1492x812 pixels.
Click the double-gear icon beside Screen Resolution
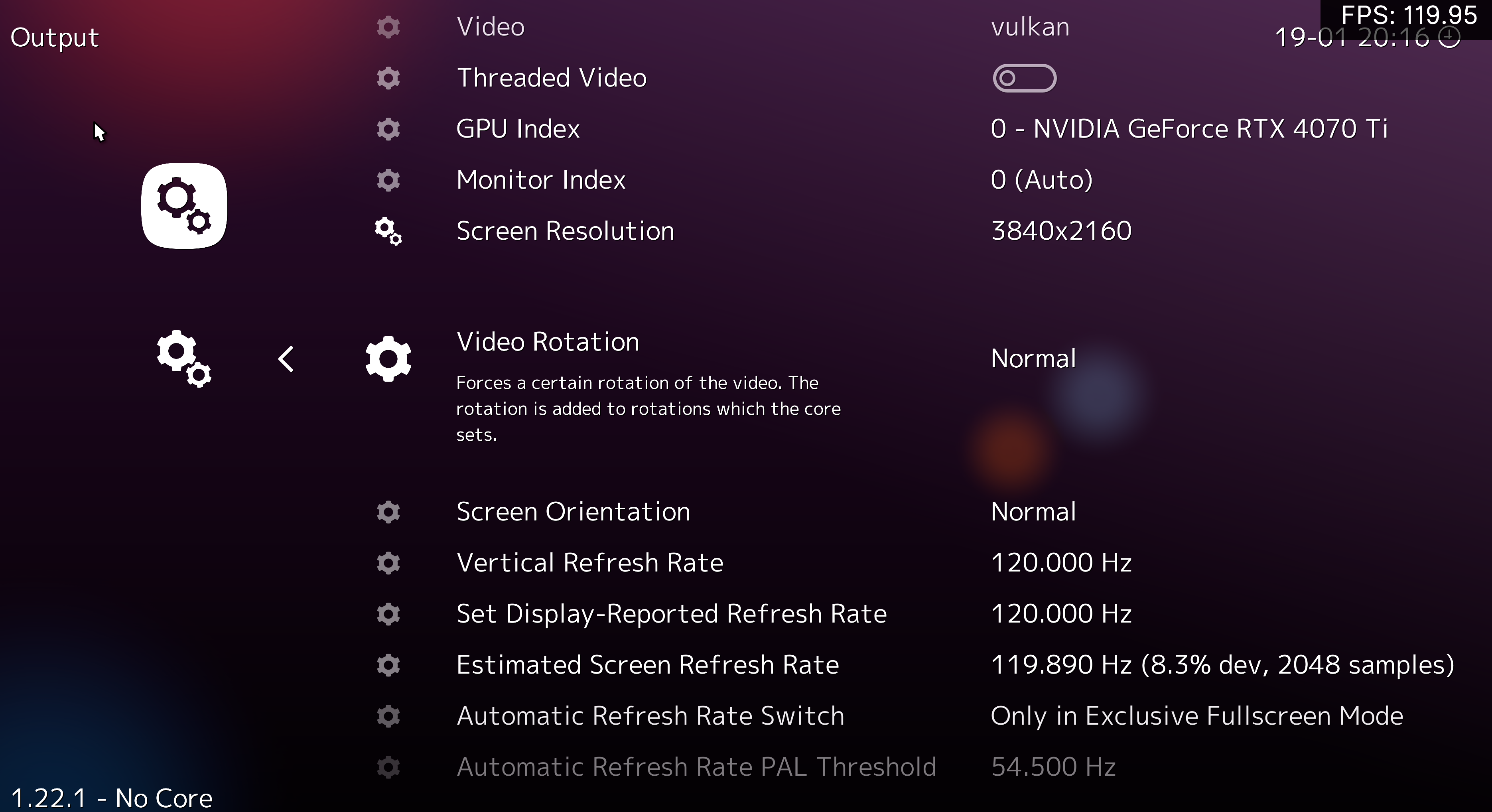coord(388,231)
